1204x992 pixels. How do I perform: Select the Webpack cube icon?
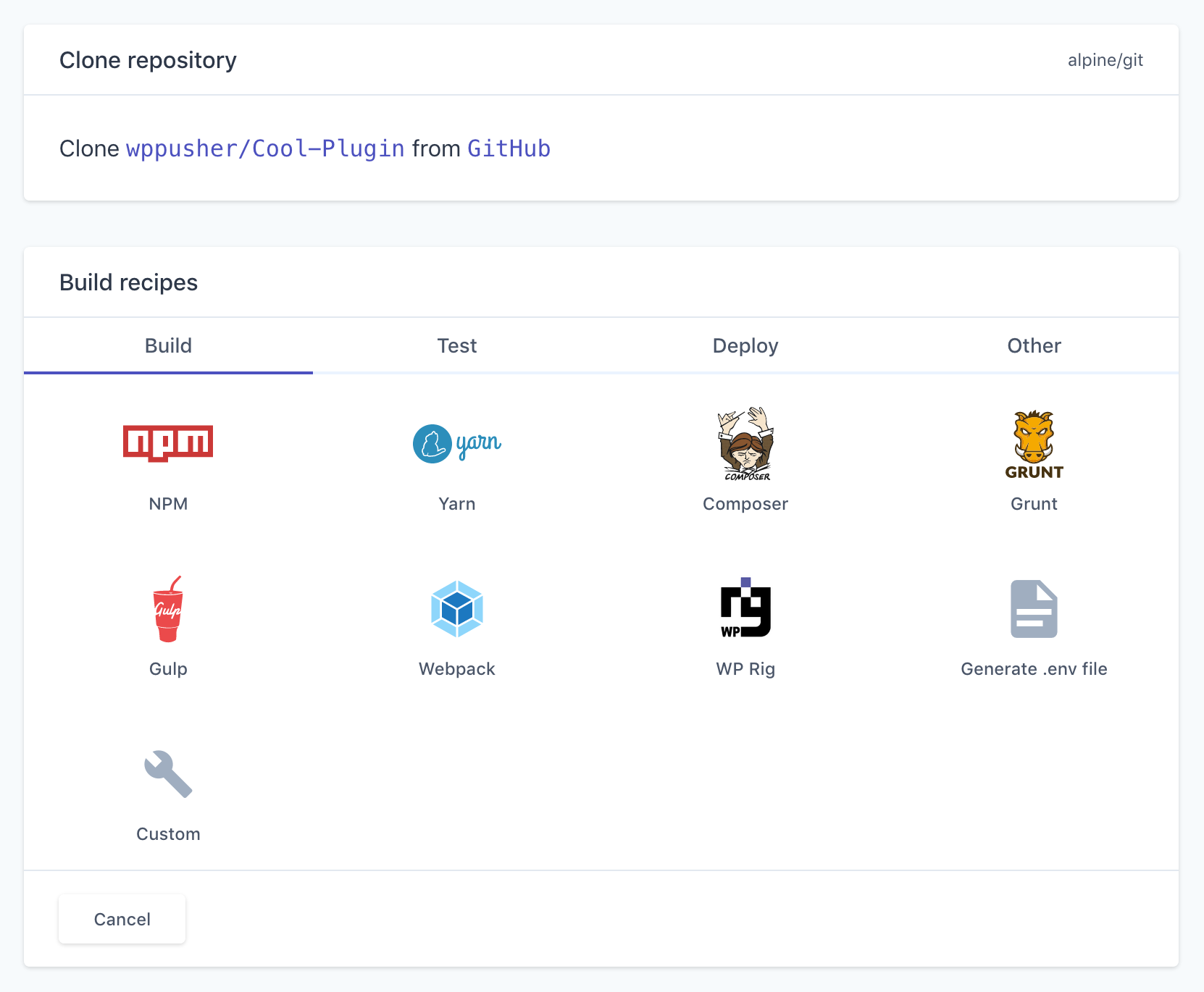pos(457,609)
